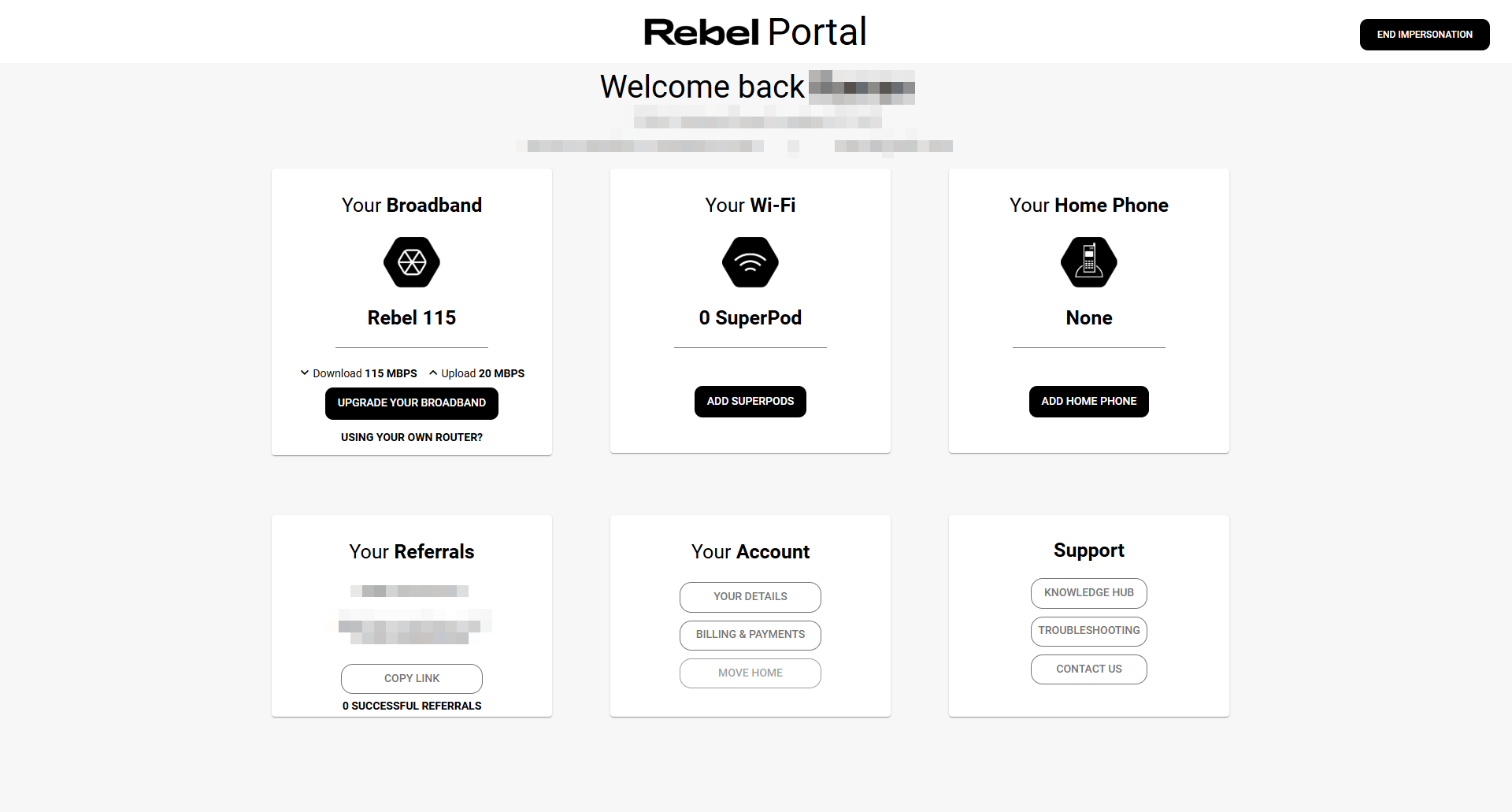This screenshot has height=812, width=1512.
Task: Click the upload chevron-up arrow icon
Action: coord(433,373)
